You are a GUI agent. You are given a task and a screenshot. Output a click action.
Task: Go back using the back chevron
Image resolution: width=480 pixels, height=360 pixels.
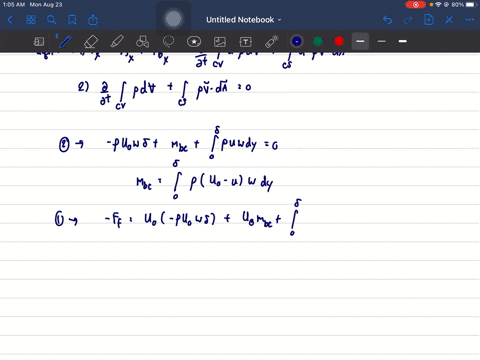[x=10, y=20]
